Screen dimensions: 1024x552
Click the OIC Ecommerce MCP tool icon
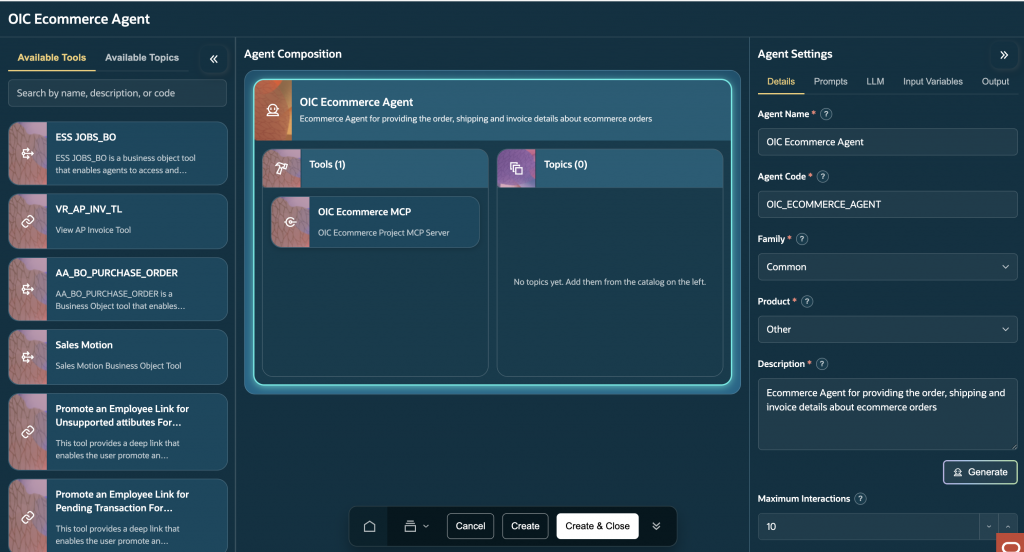click(x=291, y=222)
